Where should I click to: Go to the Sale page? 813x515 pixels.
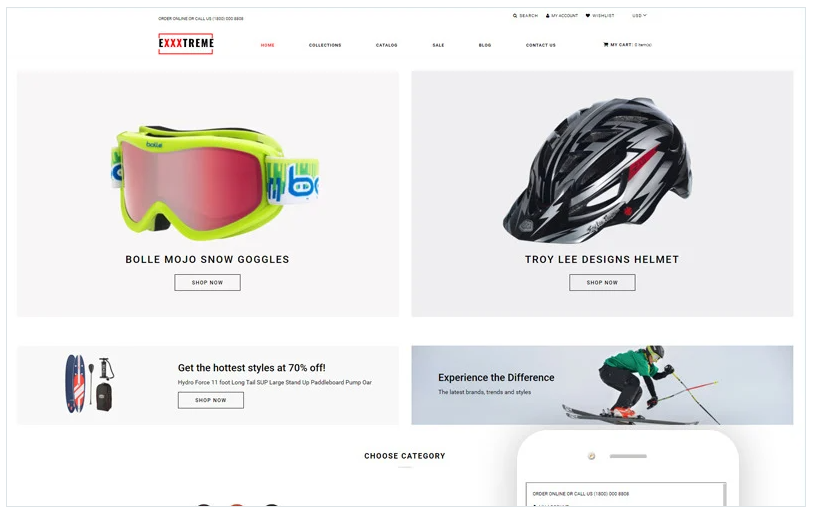438,45
